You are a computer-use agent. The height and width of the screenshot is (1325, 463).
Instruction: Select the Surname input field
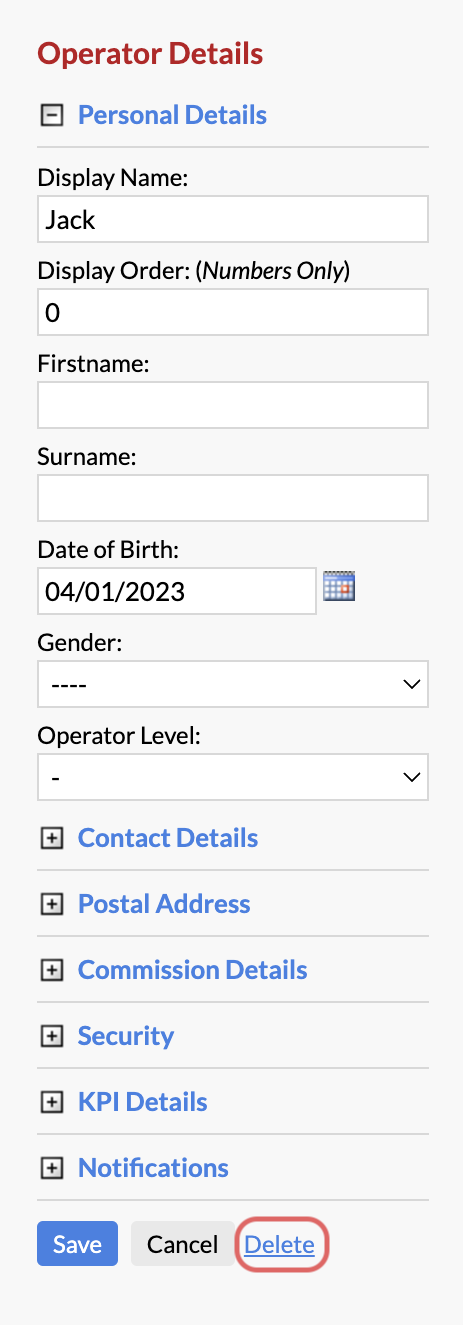pos(233,498)
